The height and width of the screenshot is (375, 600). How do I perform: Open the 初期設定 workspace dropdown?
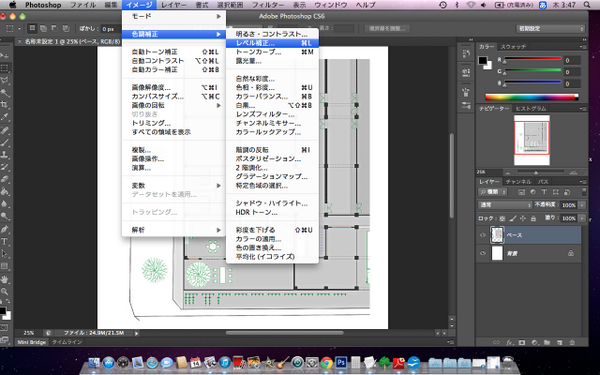coord(551,29)
